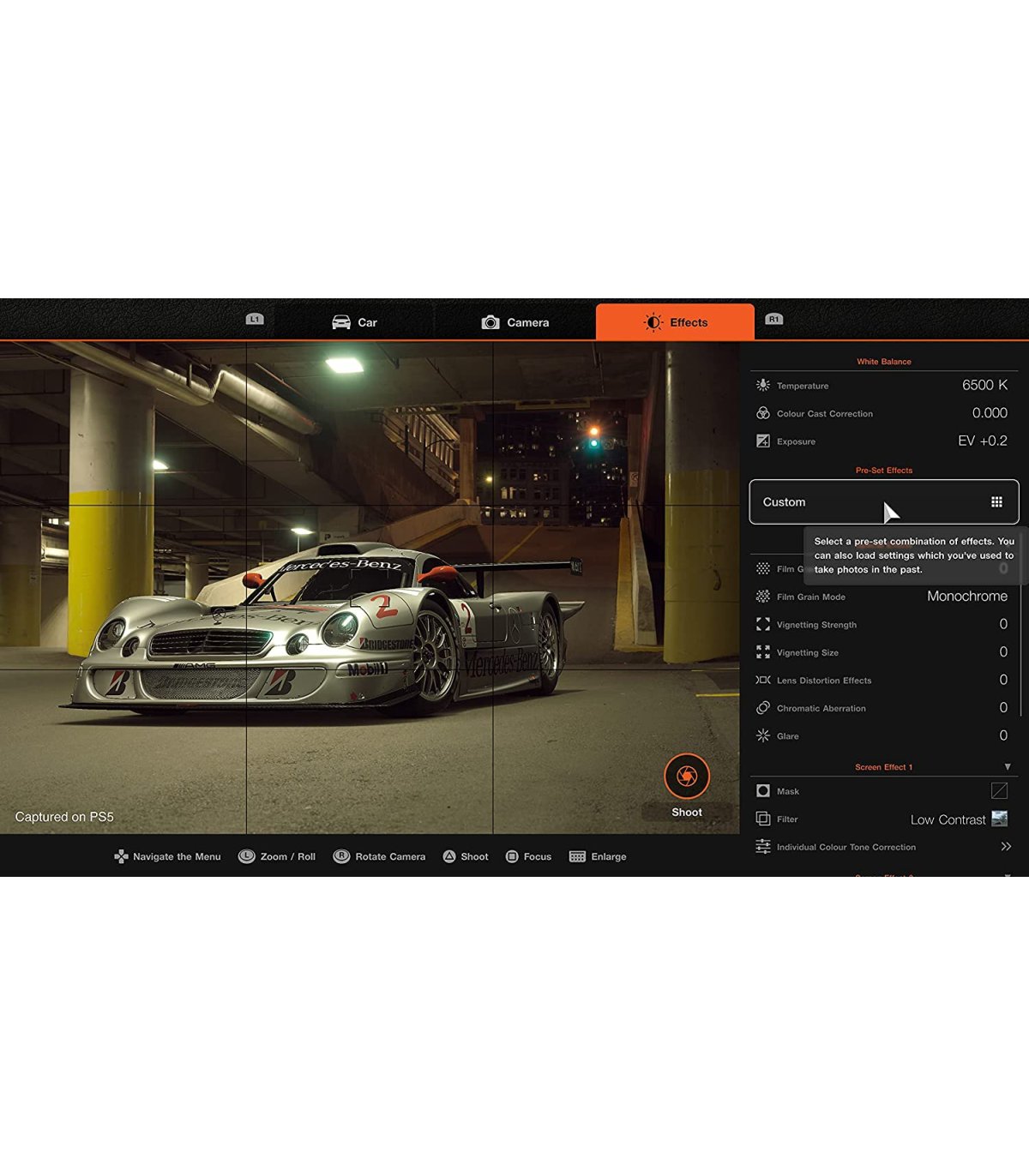Click the Vignetting Strength icon
The width and height of the screenshot is (1029, 1176).
[762, 624]
